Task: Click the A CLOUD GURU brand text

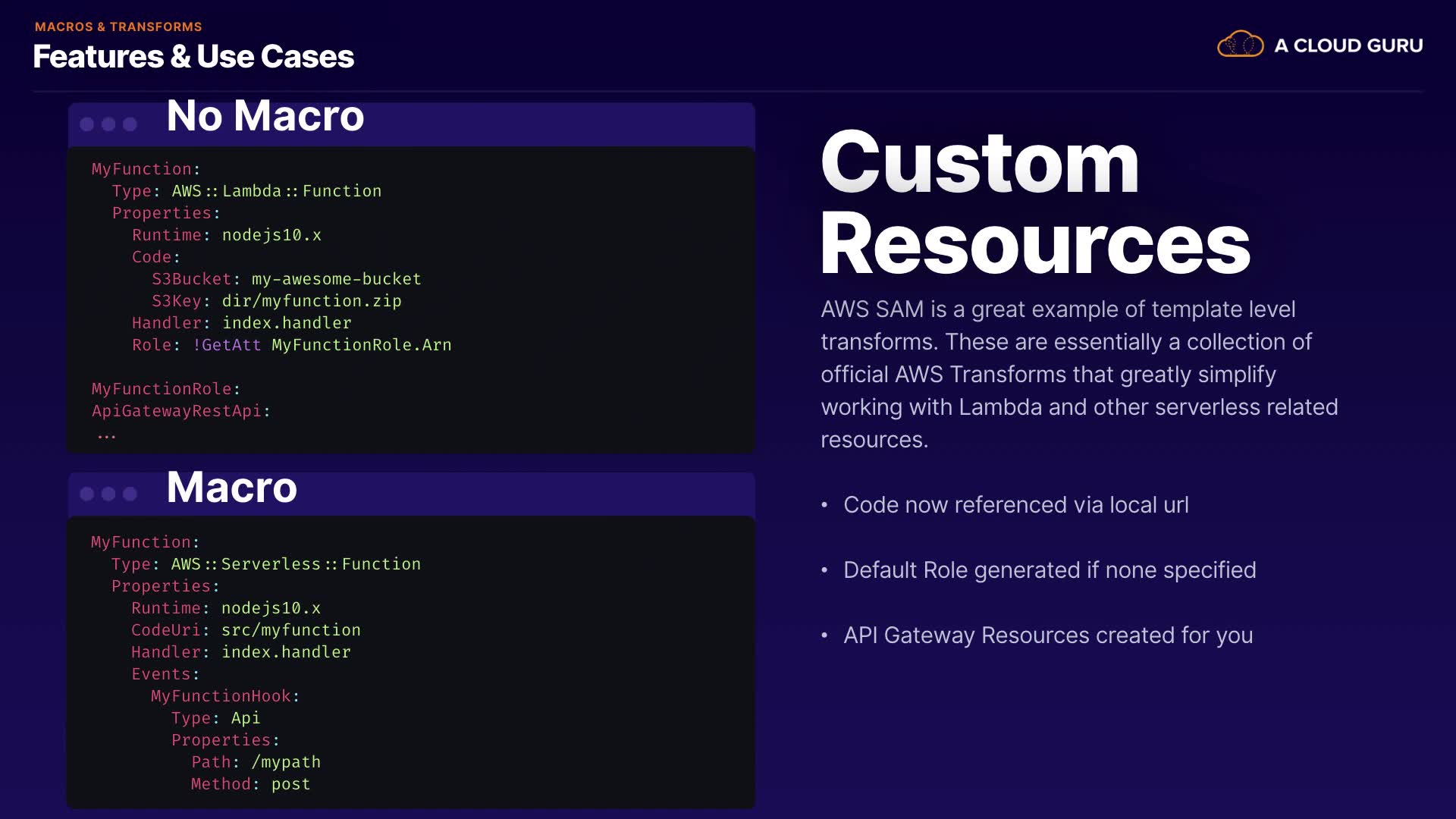Action: pos(1348,45)
